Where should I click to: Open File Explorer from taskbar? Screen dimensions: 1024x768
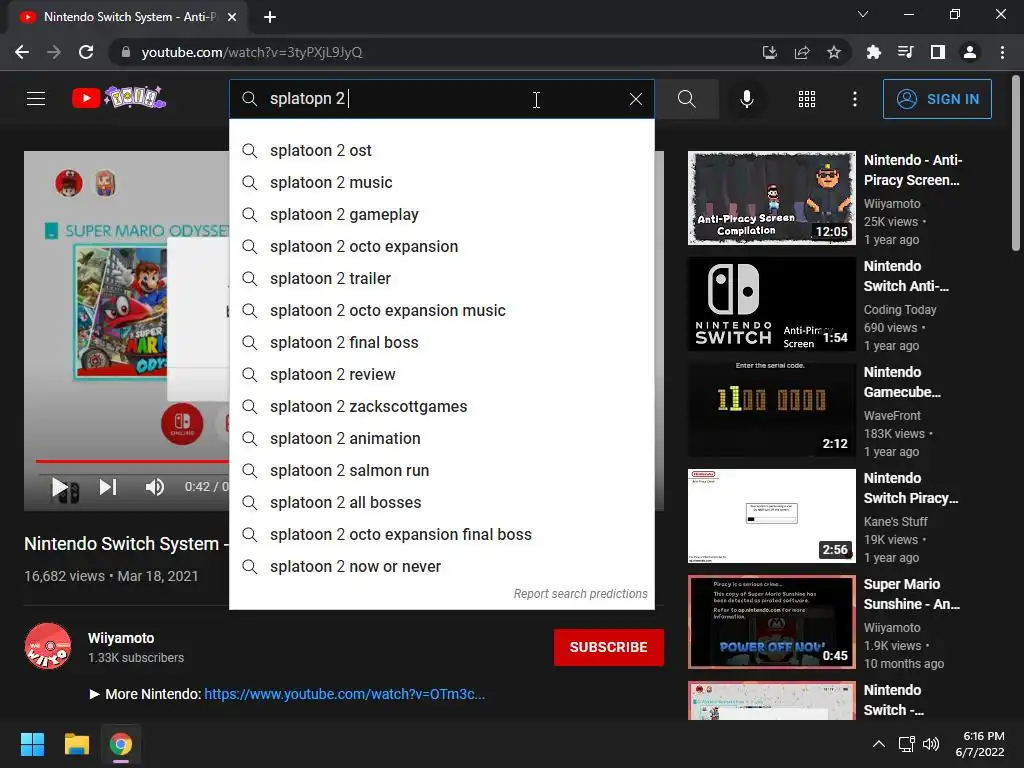(x=76, y=744)
